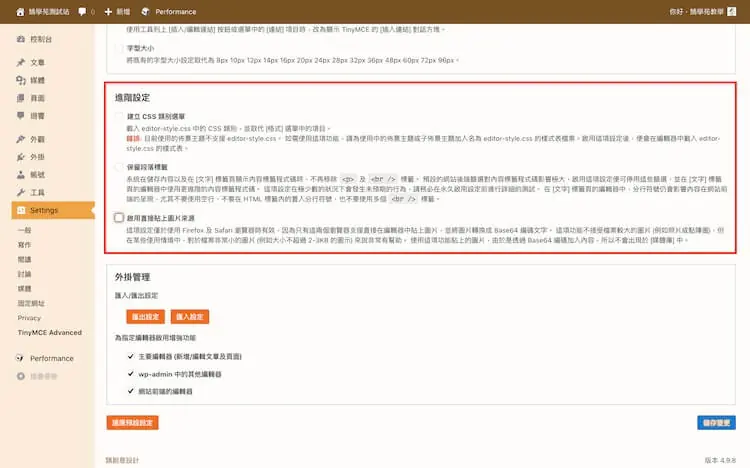Viewport: 750px width, 468px height.
Task: Click the site name in admin bar
Action: point(49,11)
